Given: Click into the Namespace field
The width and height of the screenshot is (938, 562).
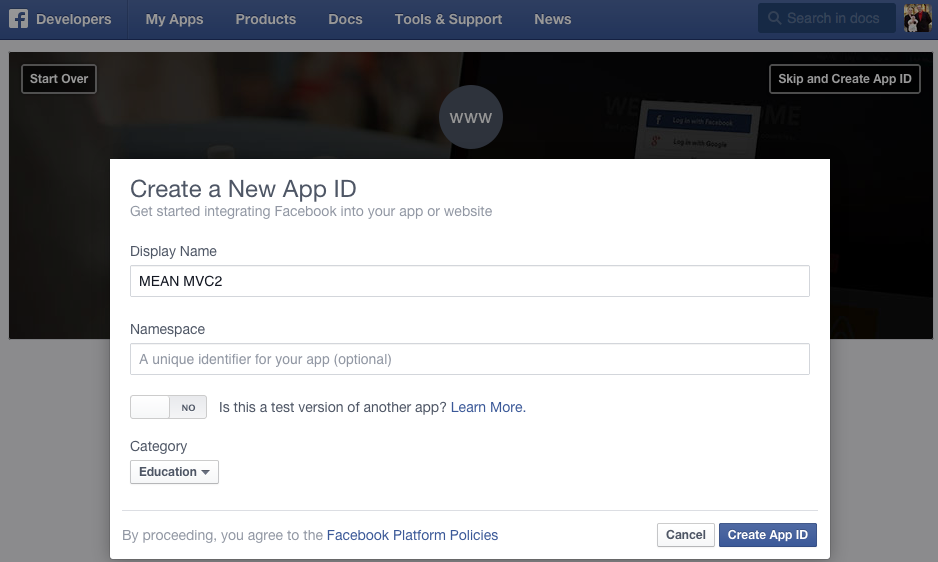Looking at the screenshot, I should click(470, 359).
